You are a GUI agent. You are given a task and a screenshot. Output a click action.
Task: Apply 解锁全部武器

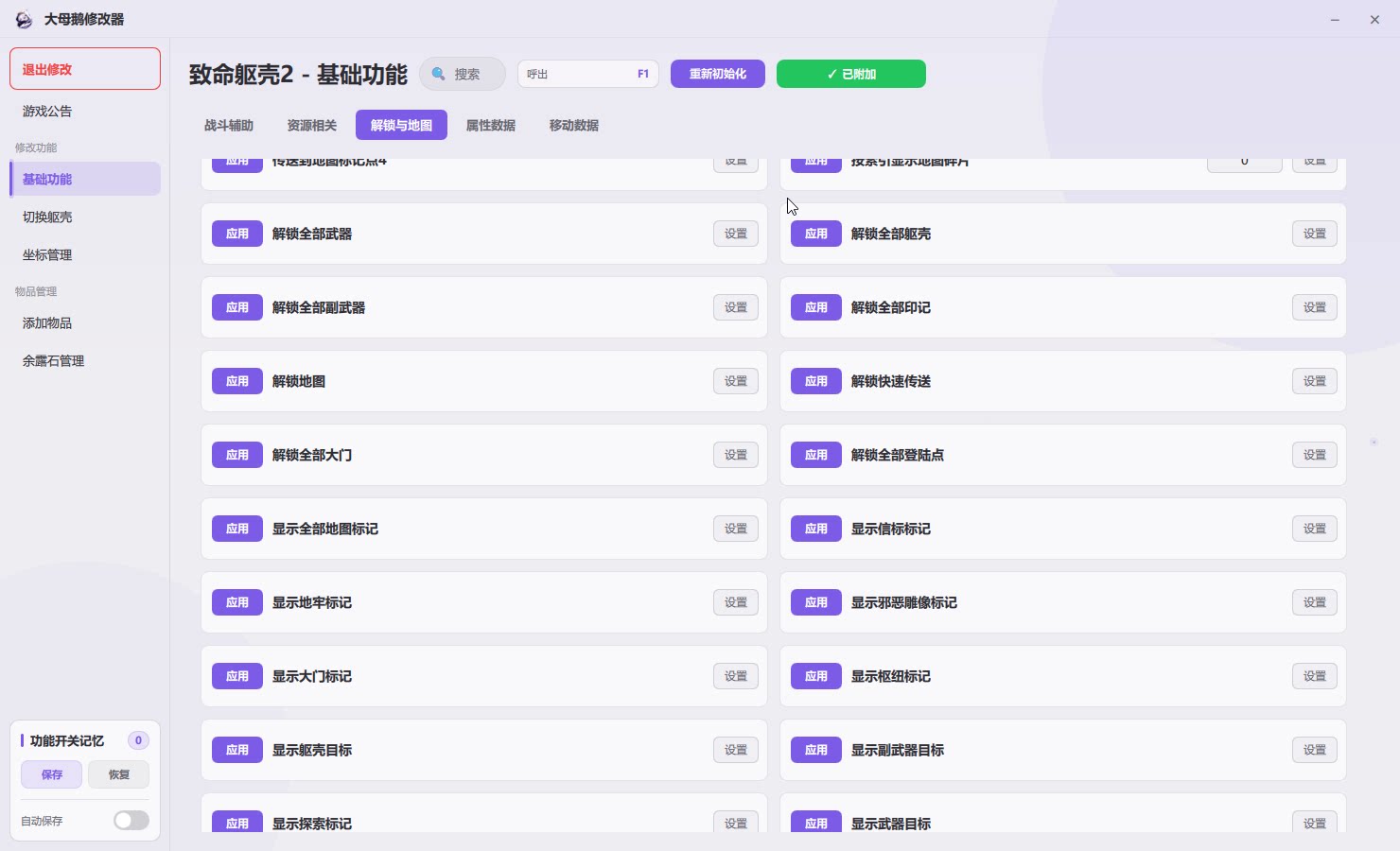pyautogui.click(x=237, y=234)
